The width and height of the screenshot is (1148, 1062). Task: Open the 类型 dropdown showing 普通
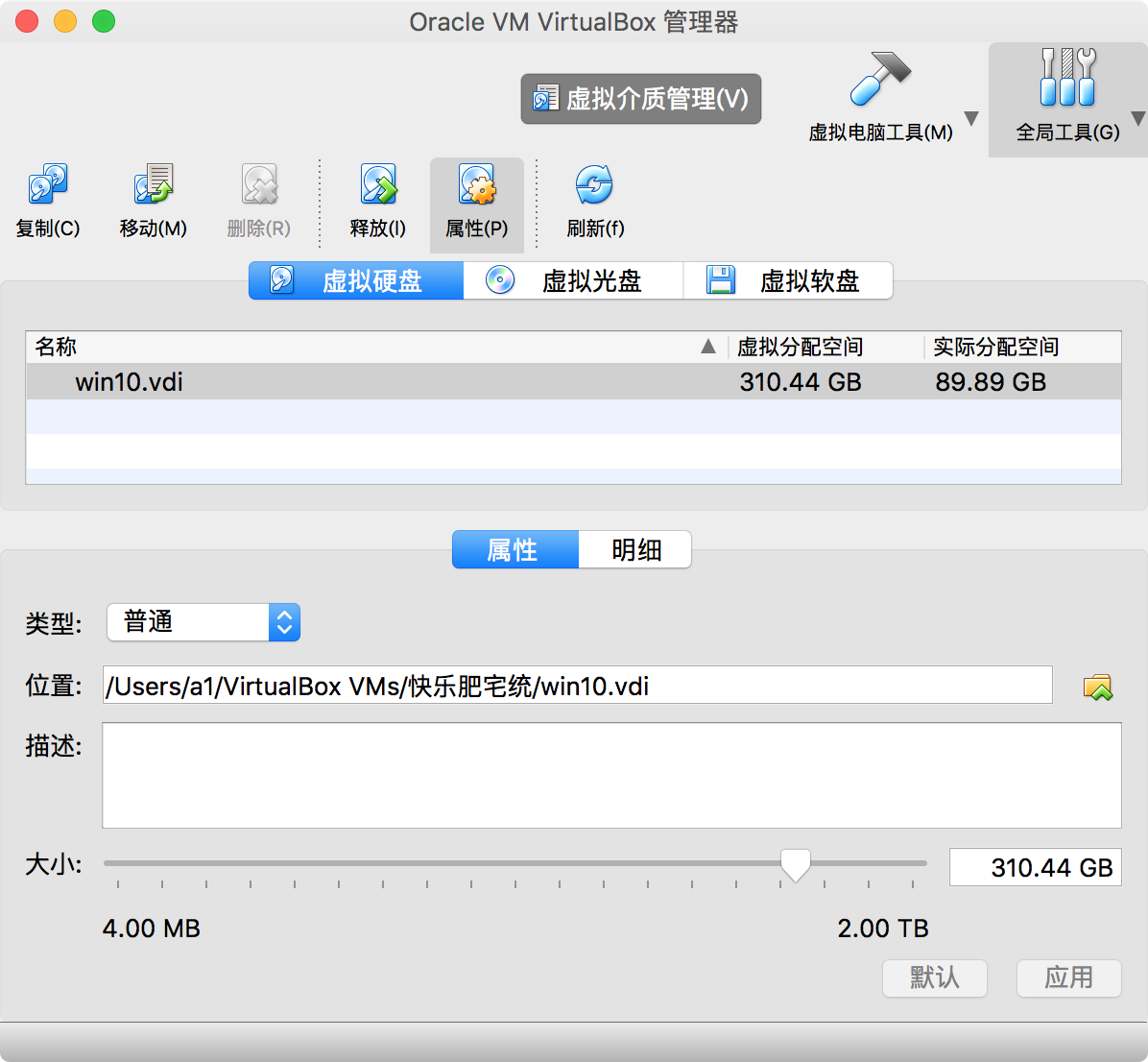(203, 622)
